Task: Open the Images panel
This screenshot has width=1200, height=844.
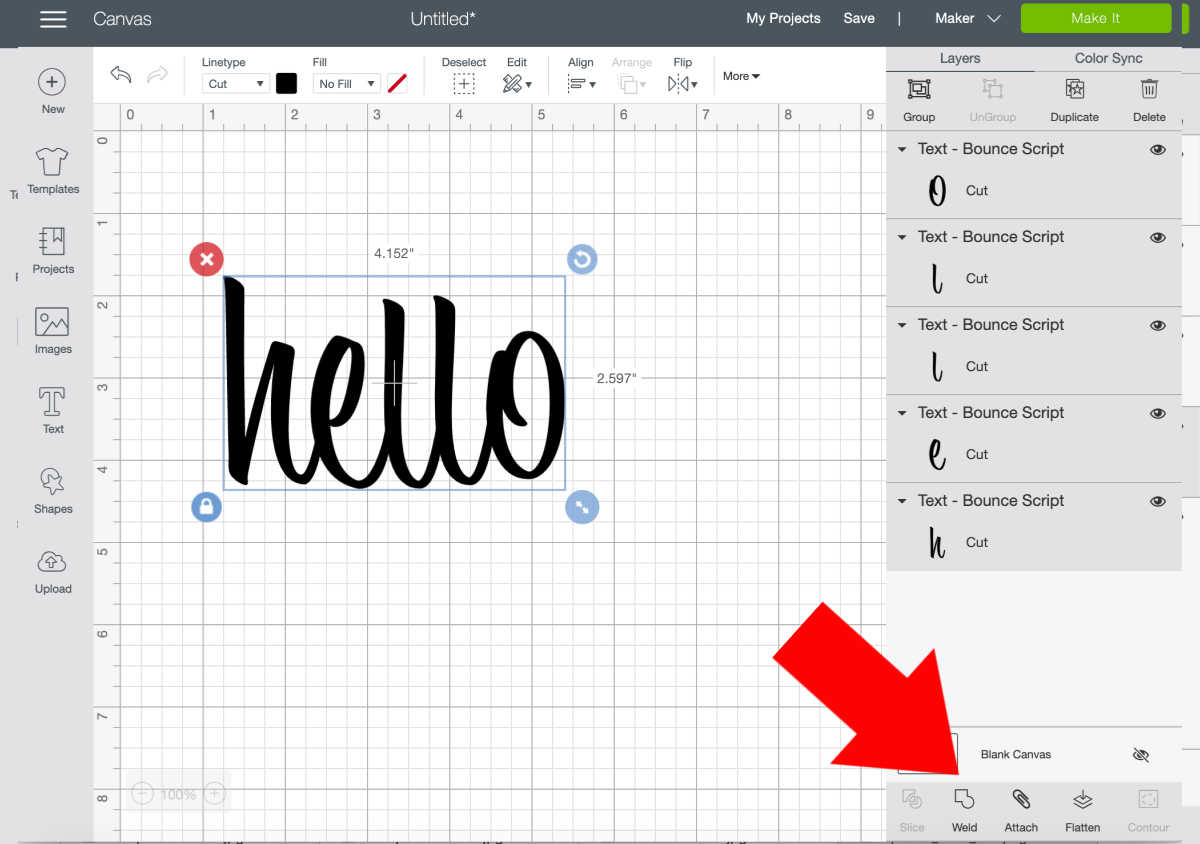Action: click(52, 330)
